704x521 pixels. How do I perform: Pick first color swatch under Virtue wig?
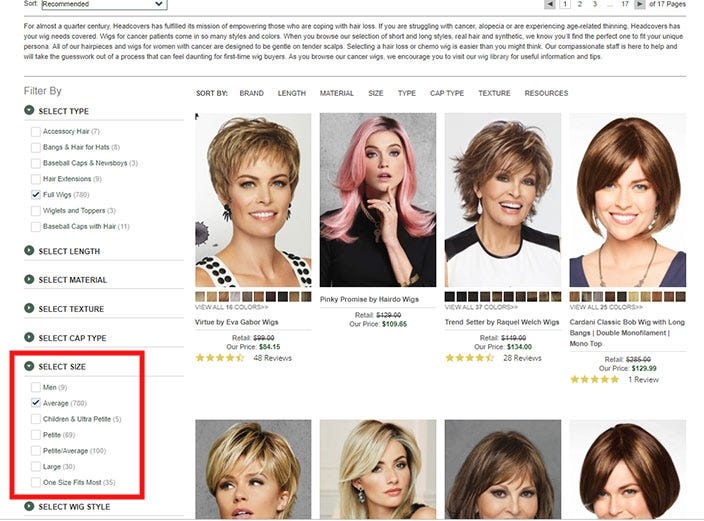click(200, 296)
